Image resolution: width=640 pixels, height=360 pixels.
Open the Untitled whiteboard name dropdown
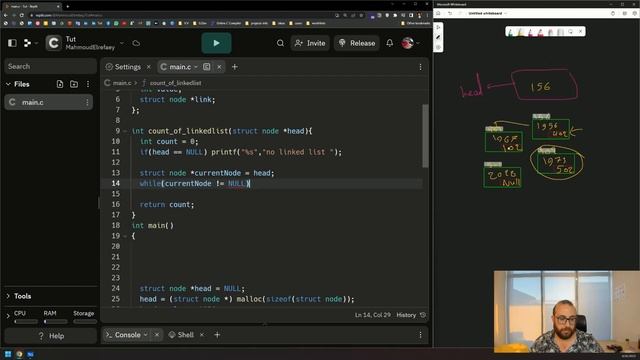pyautogui.click(x=506, y=13)
